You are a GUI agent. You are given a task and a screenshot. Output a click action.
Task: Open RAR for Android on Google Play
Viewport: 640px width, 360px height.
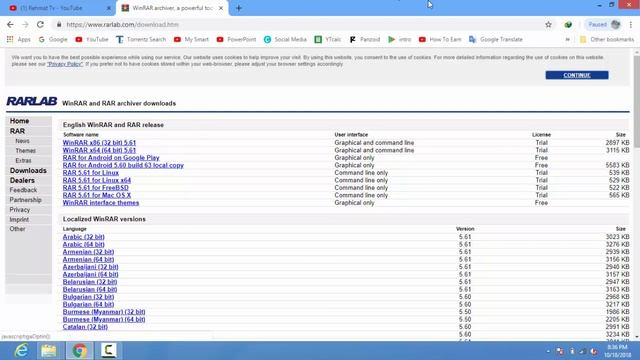[111, 158]
